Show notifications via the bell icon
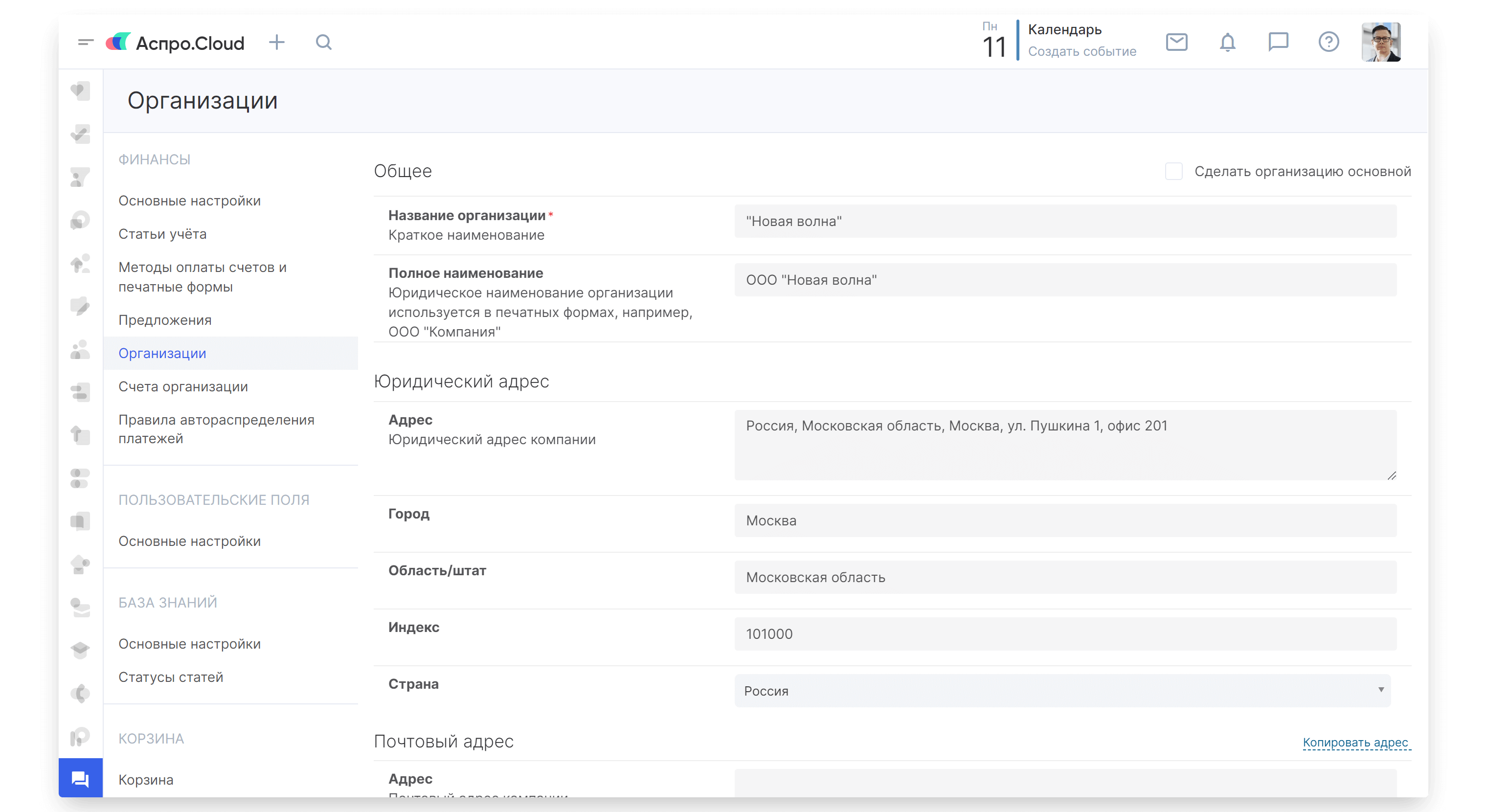The height and width of the screenshot is (812, 1487). click(1227, 42)
